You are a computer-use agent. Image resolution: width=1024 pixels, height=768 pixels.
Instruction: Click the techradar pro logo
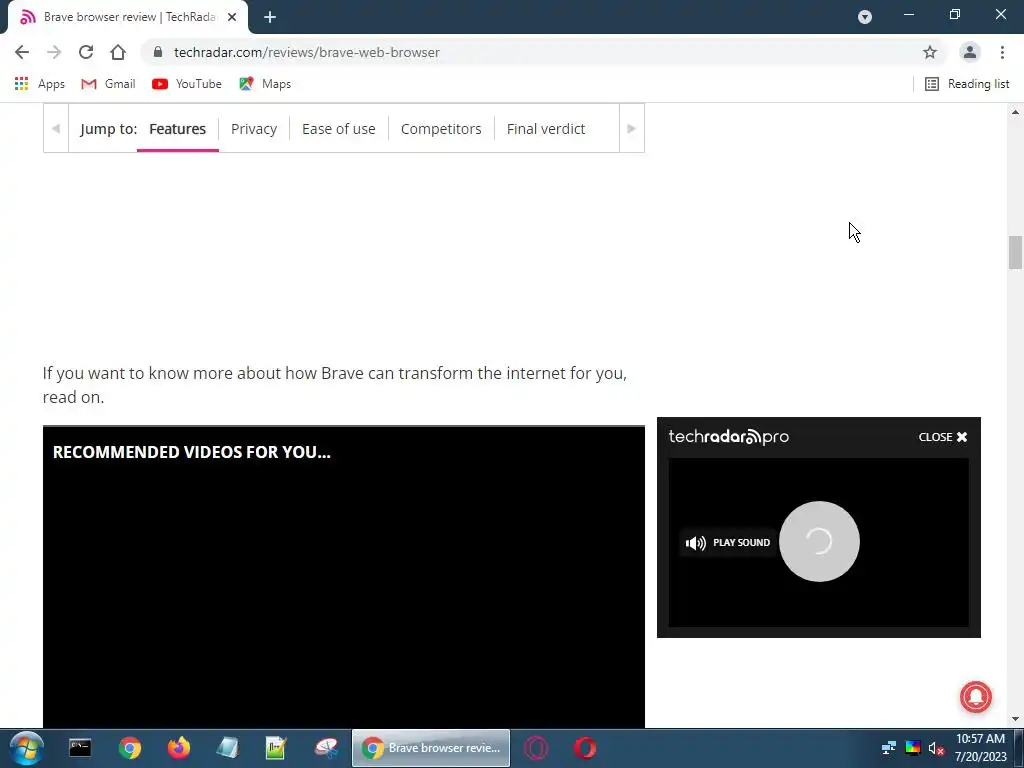[729, 437]
